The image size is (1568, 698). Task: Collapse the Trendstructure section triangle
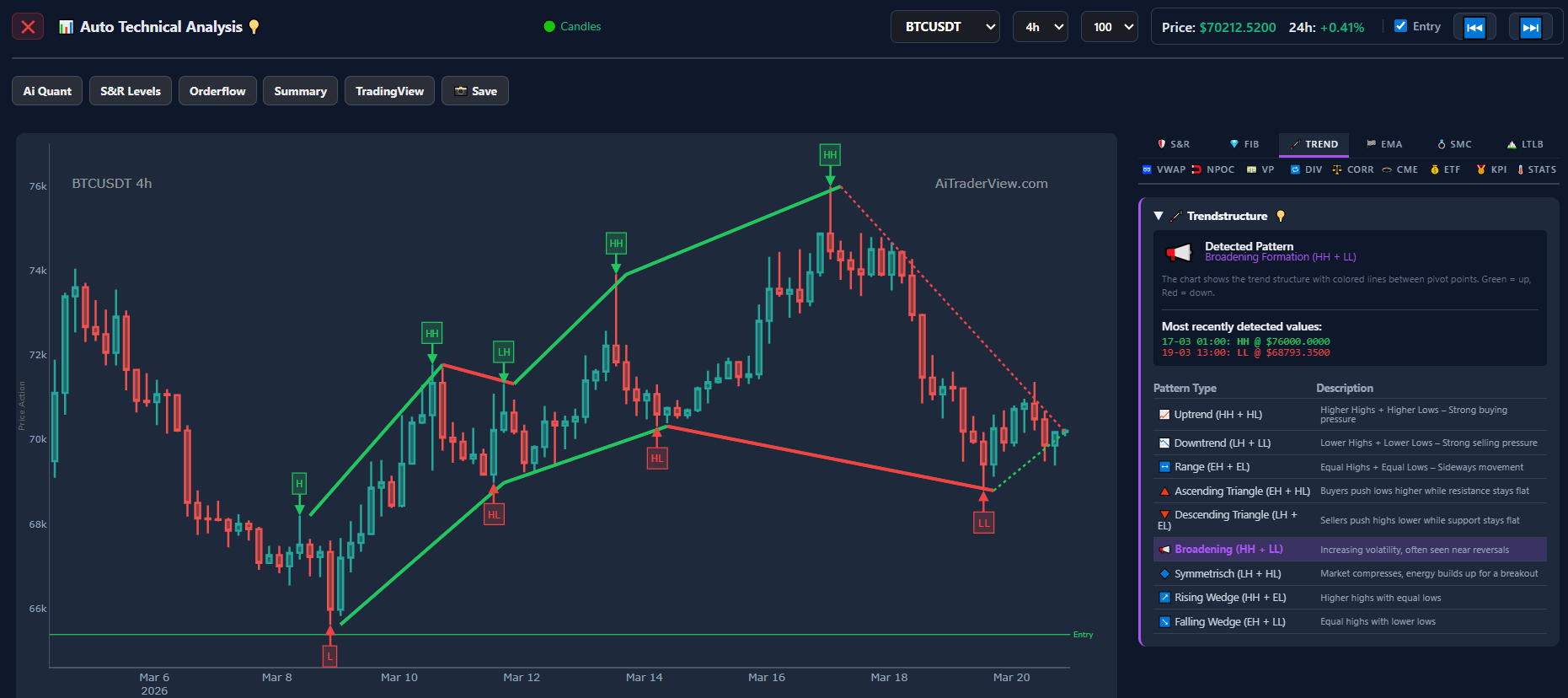tap(1159, 216)
